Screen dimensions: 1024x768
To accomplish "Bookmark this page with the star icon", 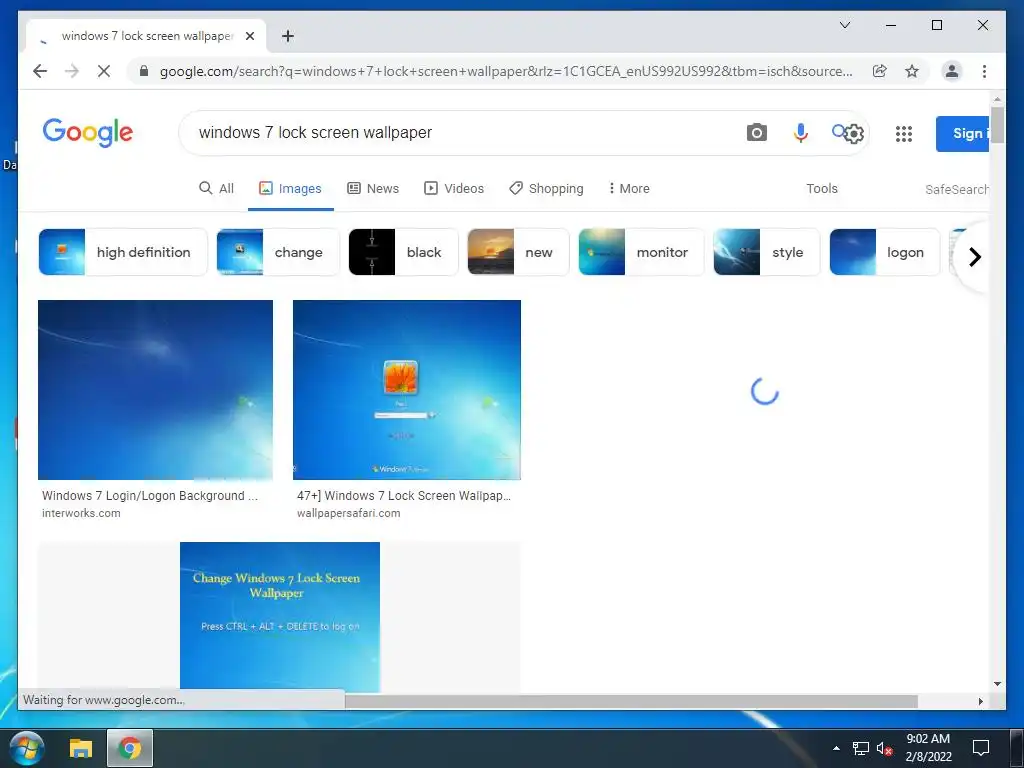I will pyautogui.click(x=912, y=71).
